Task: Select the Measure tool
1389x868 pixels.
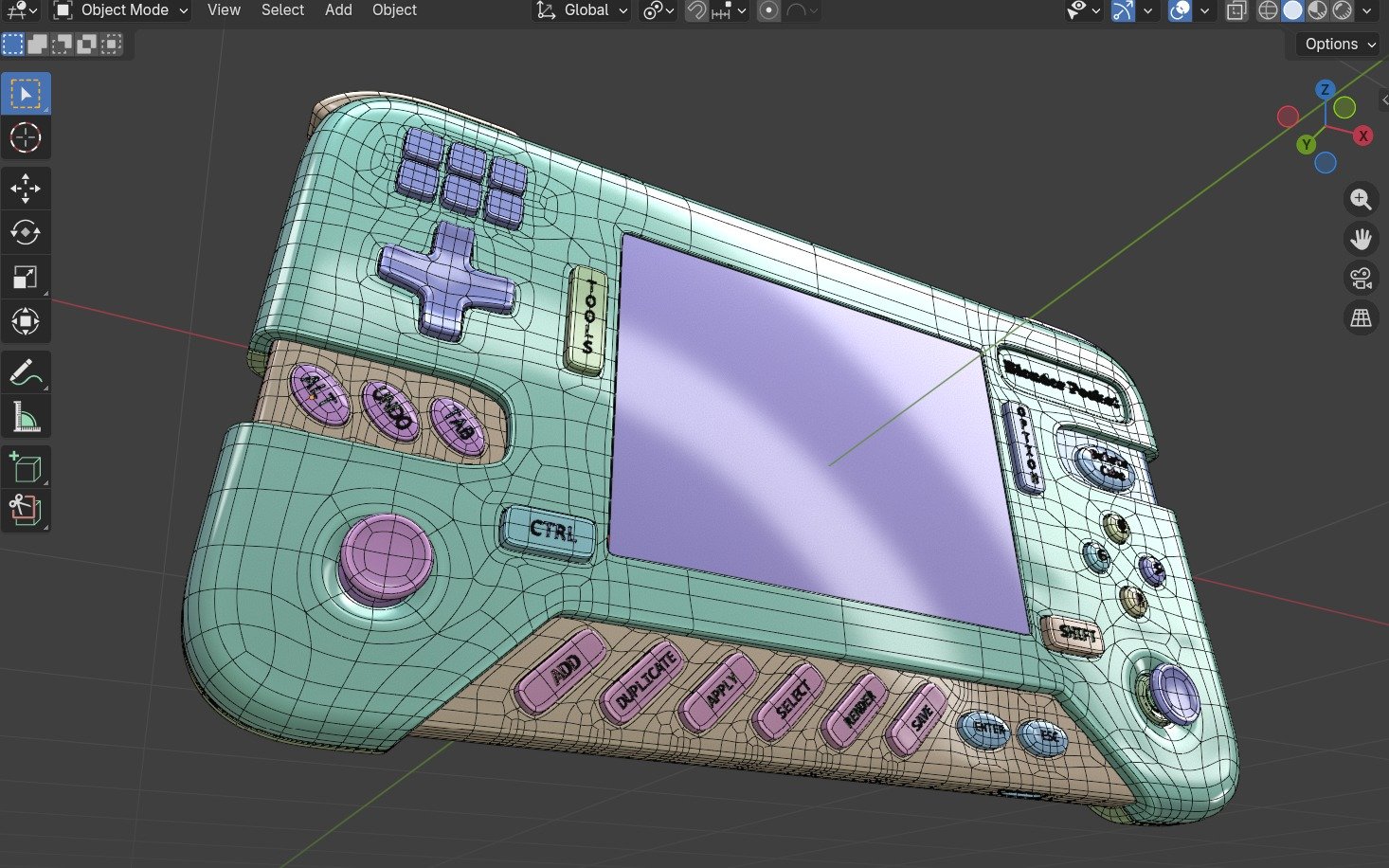Action: coord(26,417)
